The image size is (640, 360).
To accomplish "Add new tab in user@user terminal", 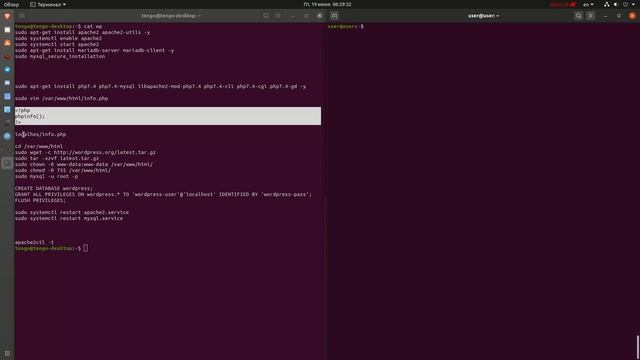I will pos(334,16).
